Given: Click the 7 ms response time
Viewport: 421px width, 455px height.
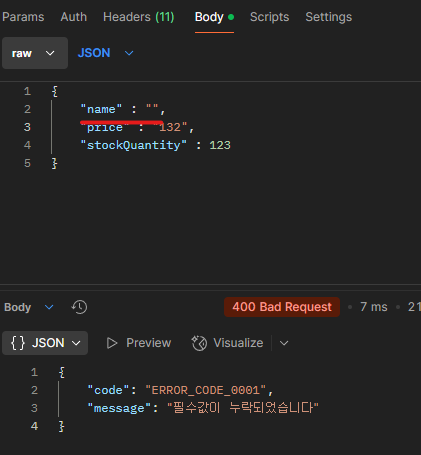Looking at the screenshot, I should click(x=374, y=307).
